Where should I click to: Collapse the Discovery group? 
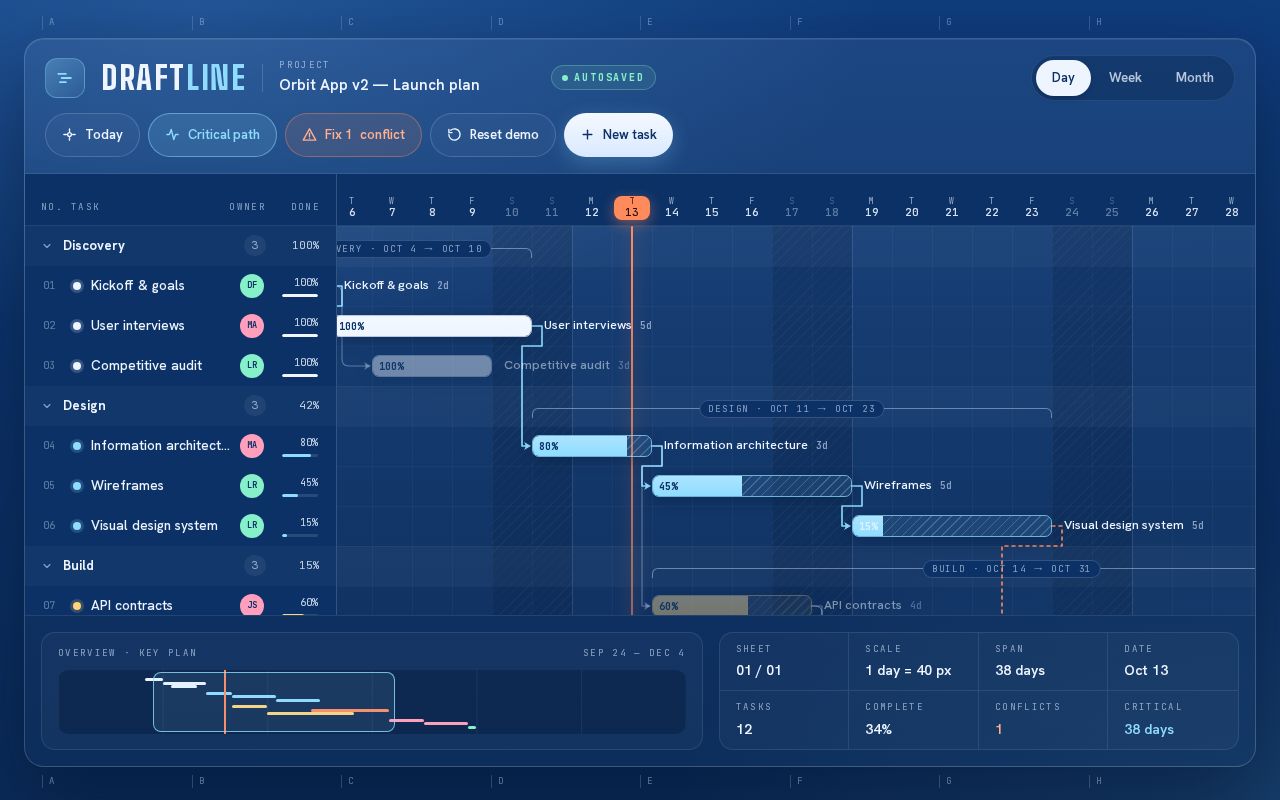coord(47,246)
